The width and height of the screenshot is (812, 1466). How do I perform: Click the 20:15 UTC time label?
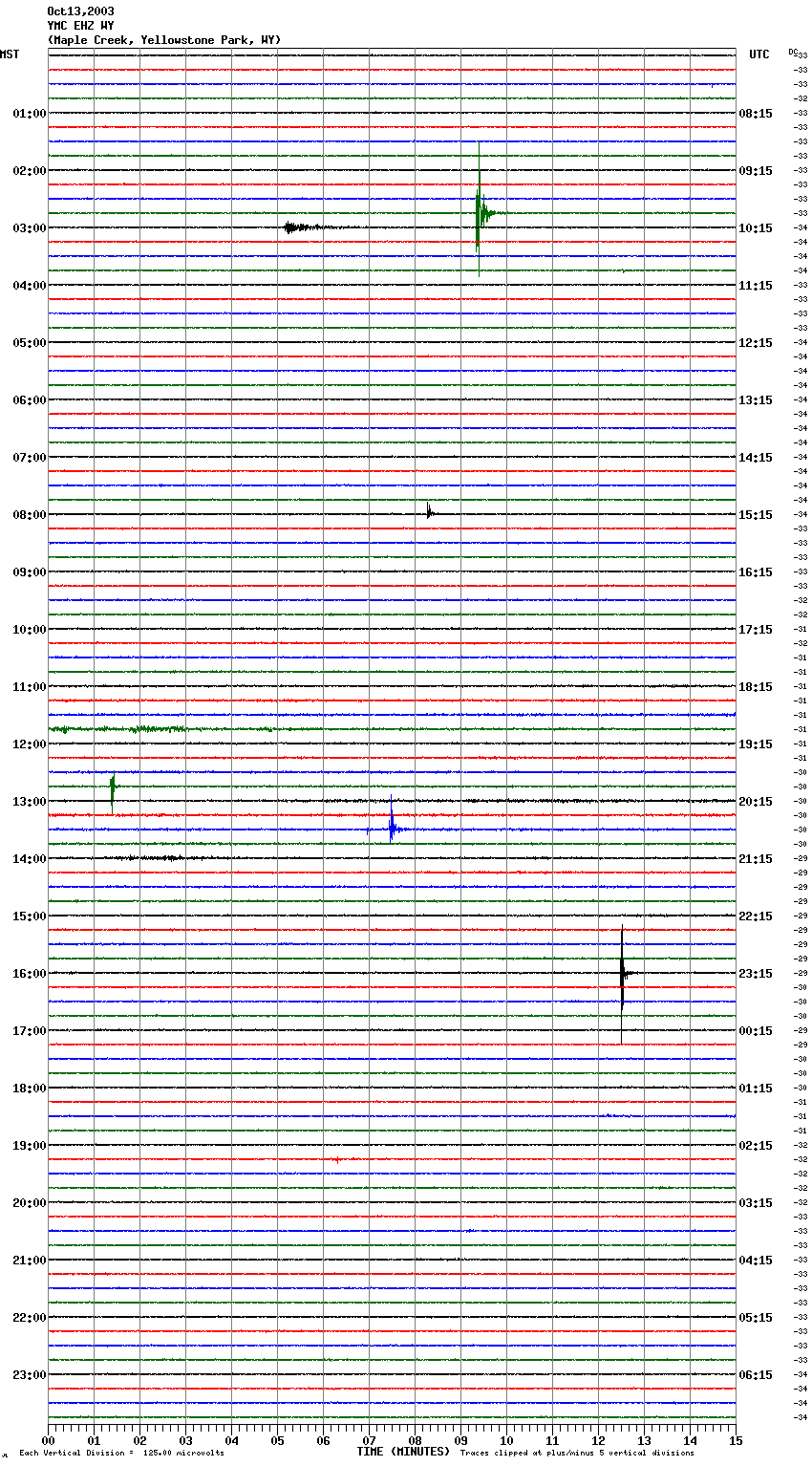[756, 802]
